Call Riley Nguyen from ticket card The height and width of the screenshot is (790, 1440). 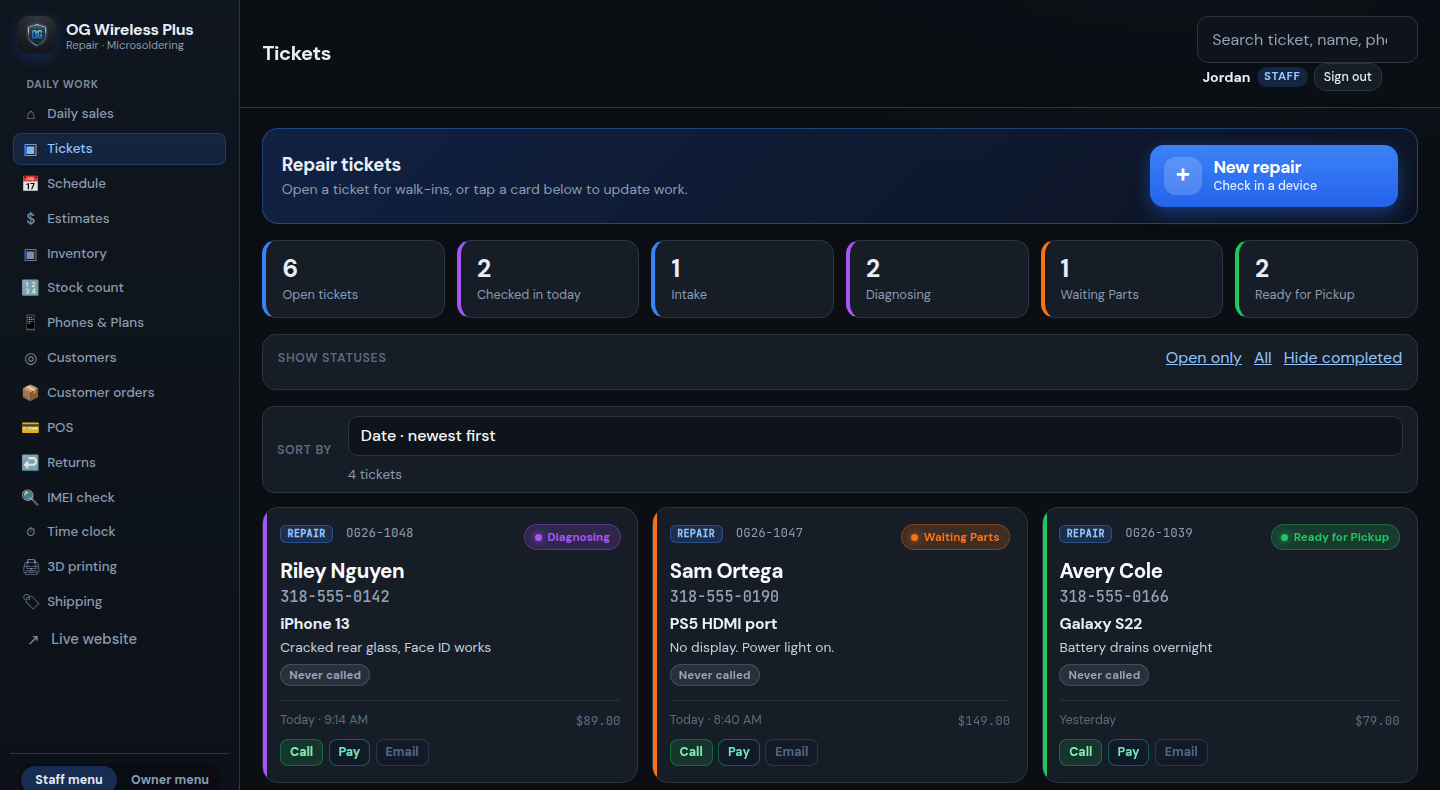click(301, 752)
